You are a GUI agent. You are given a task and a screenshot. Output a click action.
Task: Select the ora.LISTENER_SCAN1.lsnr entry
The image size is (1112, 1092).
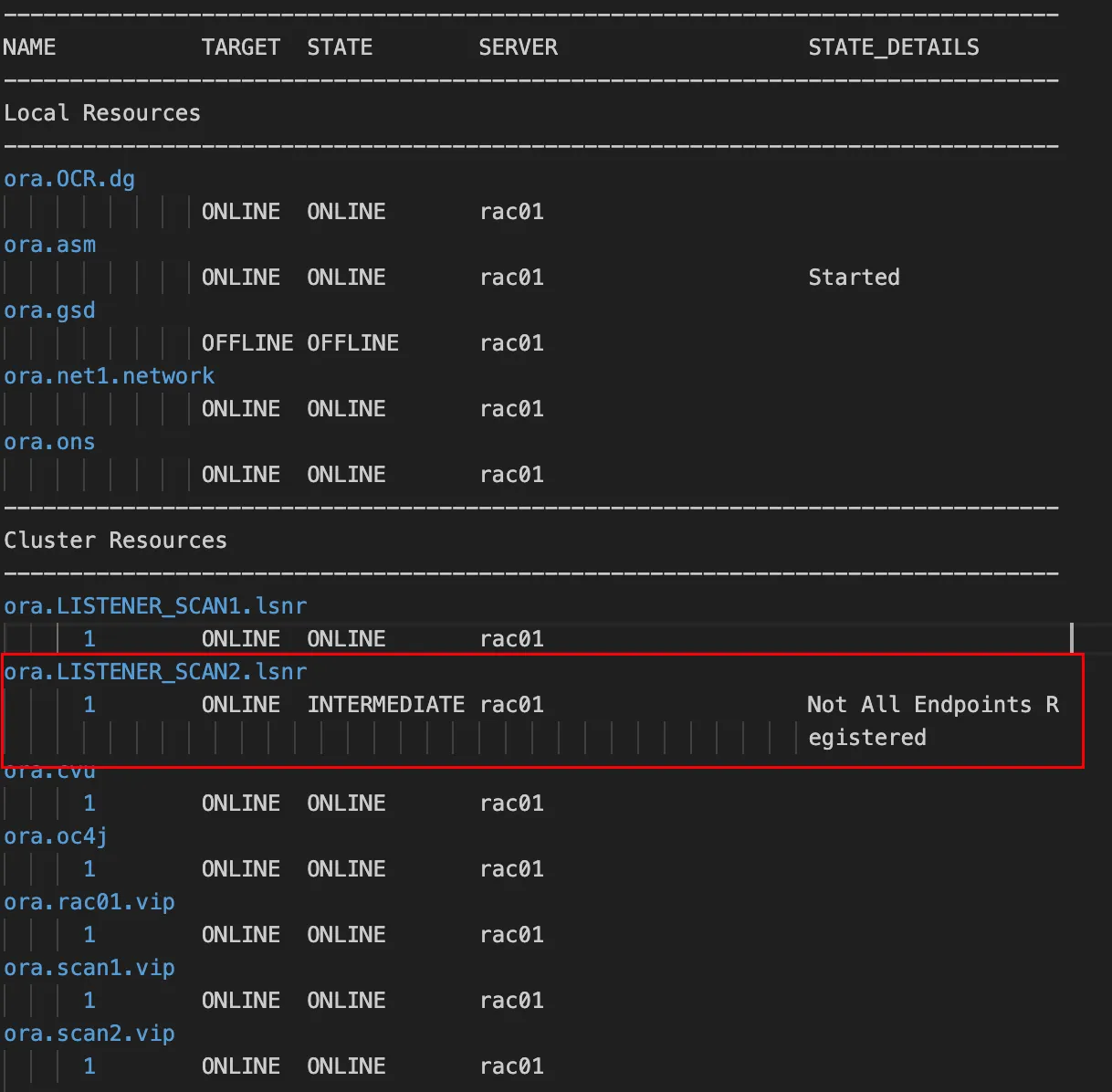point(155,605)
